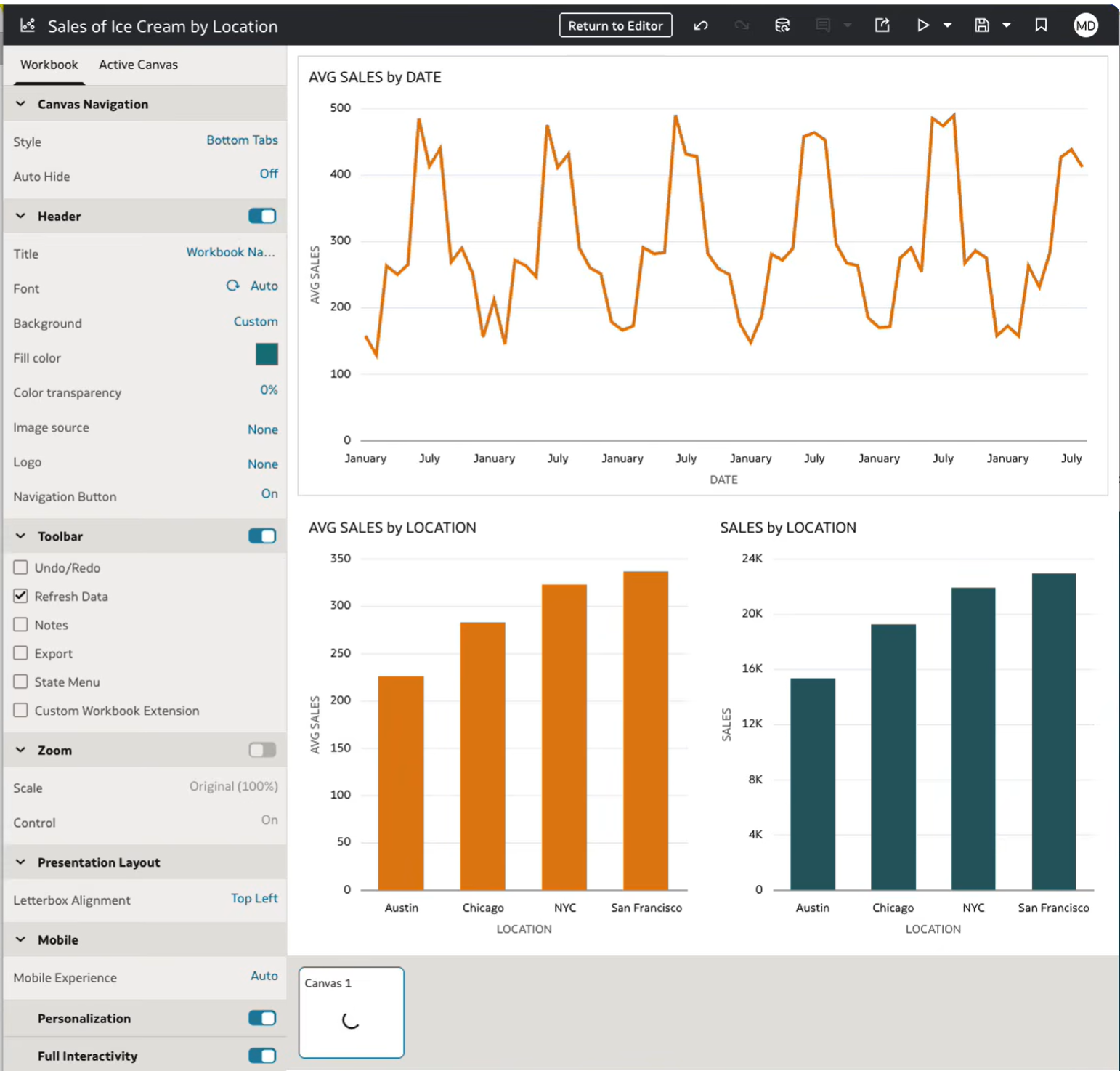Viewport: 1120px width, 1071px height.
Task: Collapse the Canvas Navigation section
Action: tap(21, 104)
